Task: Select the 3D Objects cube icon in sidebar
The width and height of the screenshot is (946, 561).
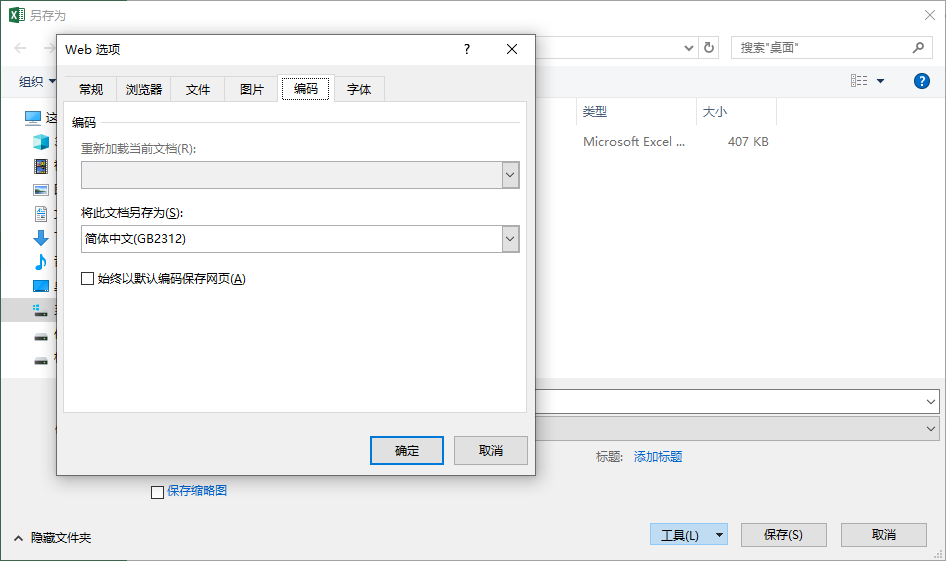Action: [x=41, y=142]
